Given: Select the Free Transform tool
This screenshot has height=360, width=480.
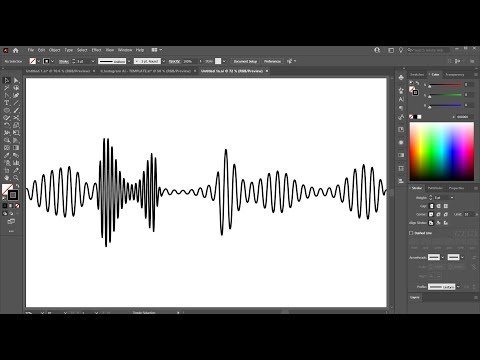Looking at the screenshot, I should (x=16, y=133).
